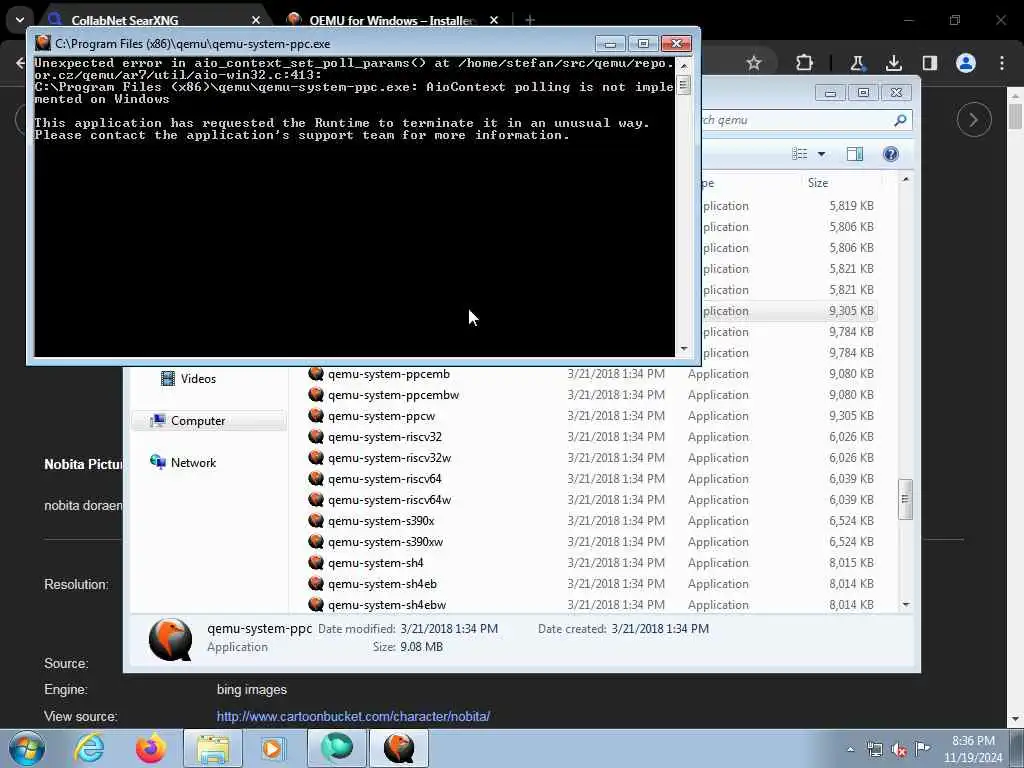
Task: Click the console window scroll-up arrow
Action: (684, 65)
